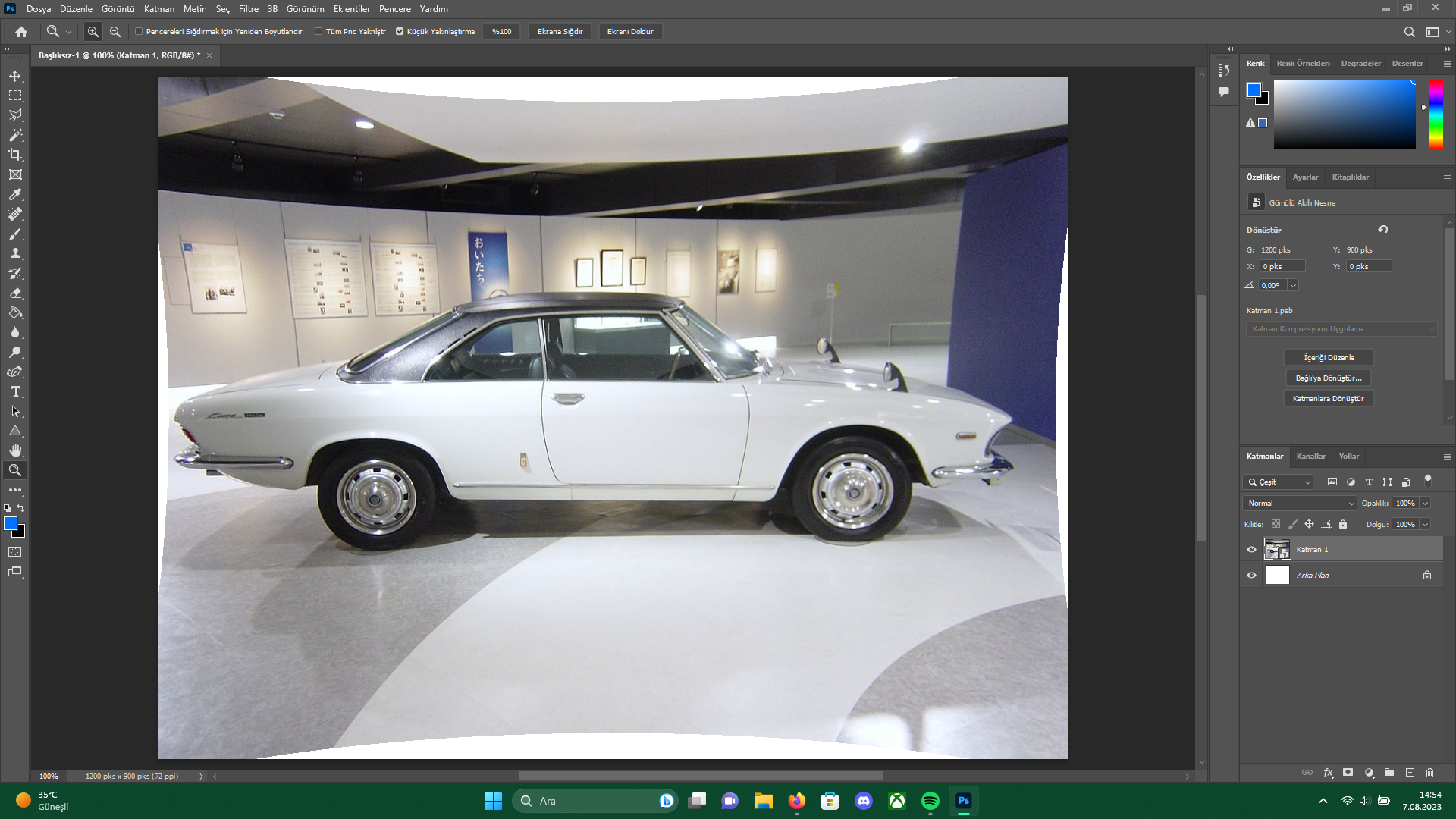
Task: Select the Eyedropper tool
Action: 15,194
